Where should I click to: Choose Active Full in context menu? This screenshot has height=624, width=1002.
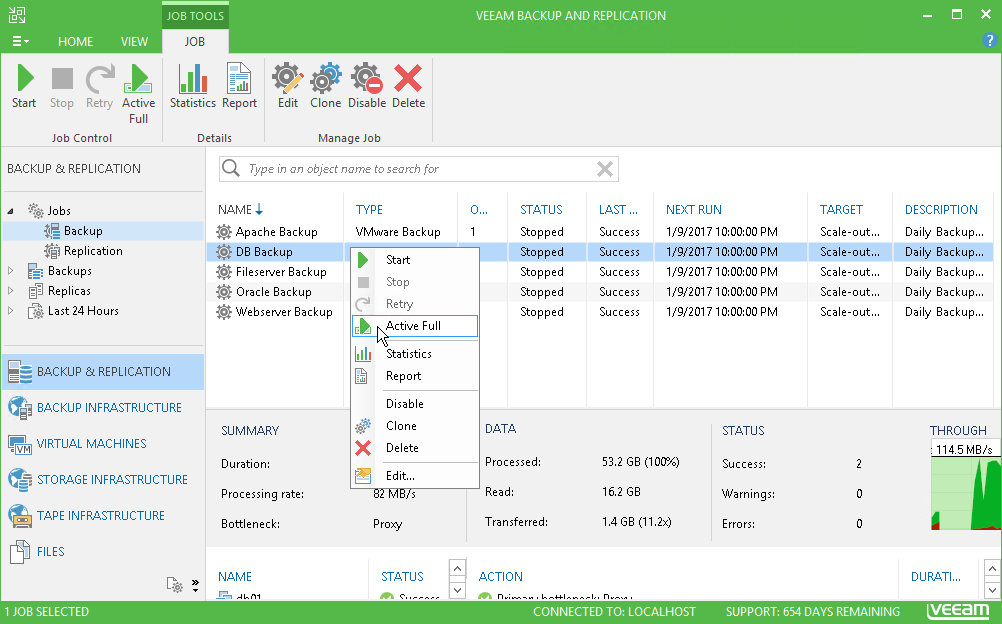pos(415,325)
